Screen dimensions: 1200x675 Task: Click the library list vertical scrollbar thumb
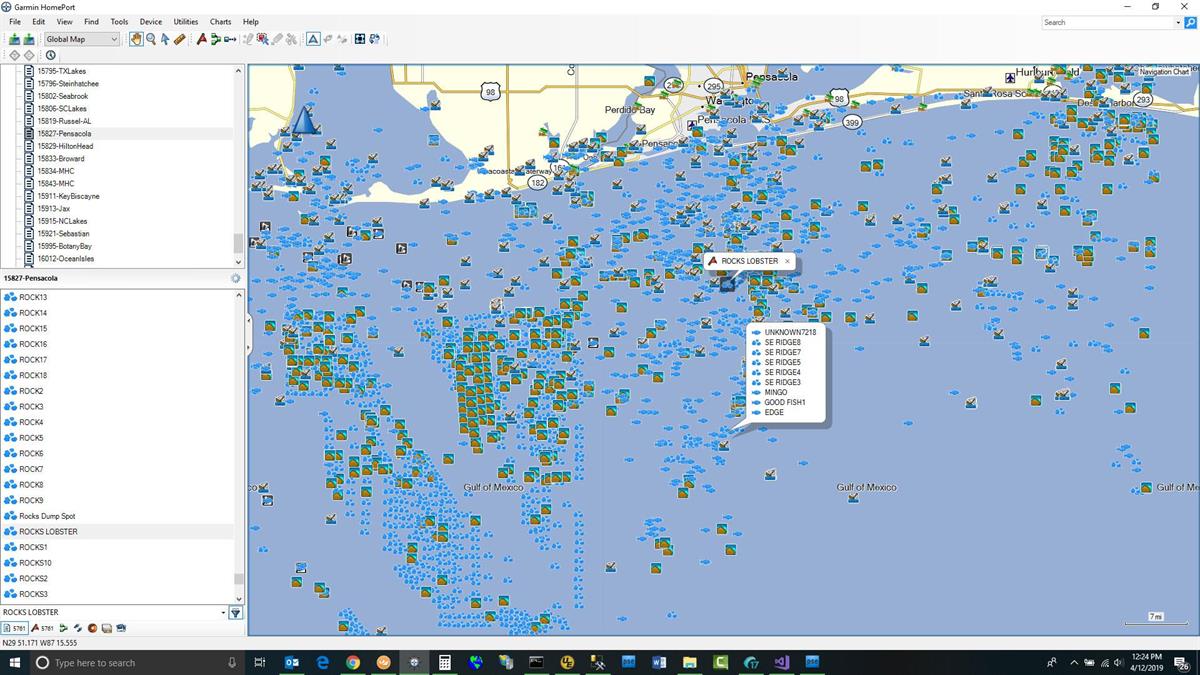pyautogui.click(x=238, y=243)
